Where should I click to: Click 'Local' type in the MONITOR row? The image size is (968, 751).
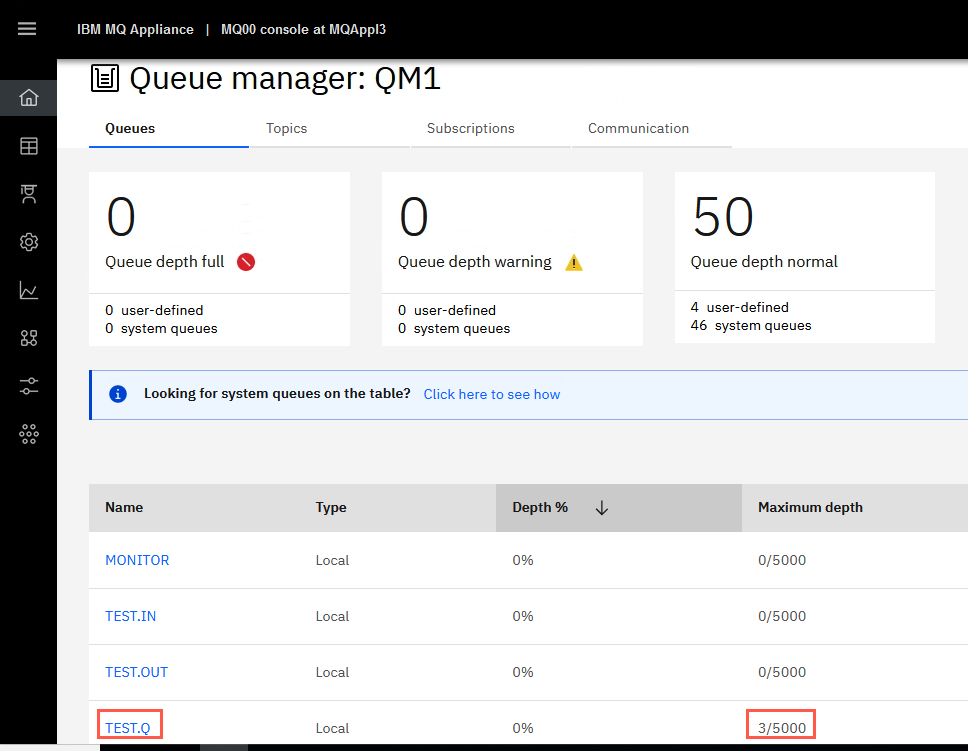[x=332, y=560]
